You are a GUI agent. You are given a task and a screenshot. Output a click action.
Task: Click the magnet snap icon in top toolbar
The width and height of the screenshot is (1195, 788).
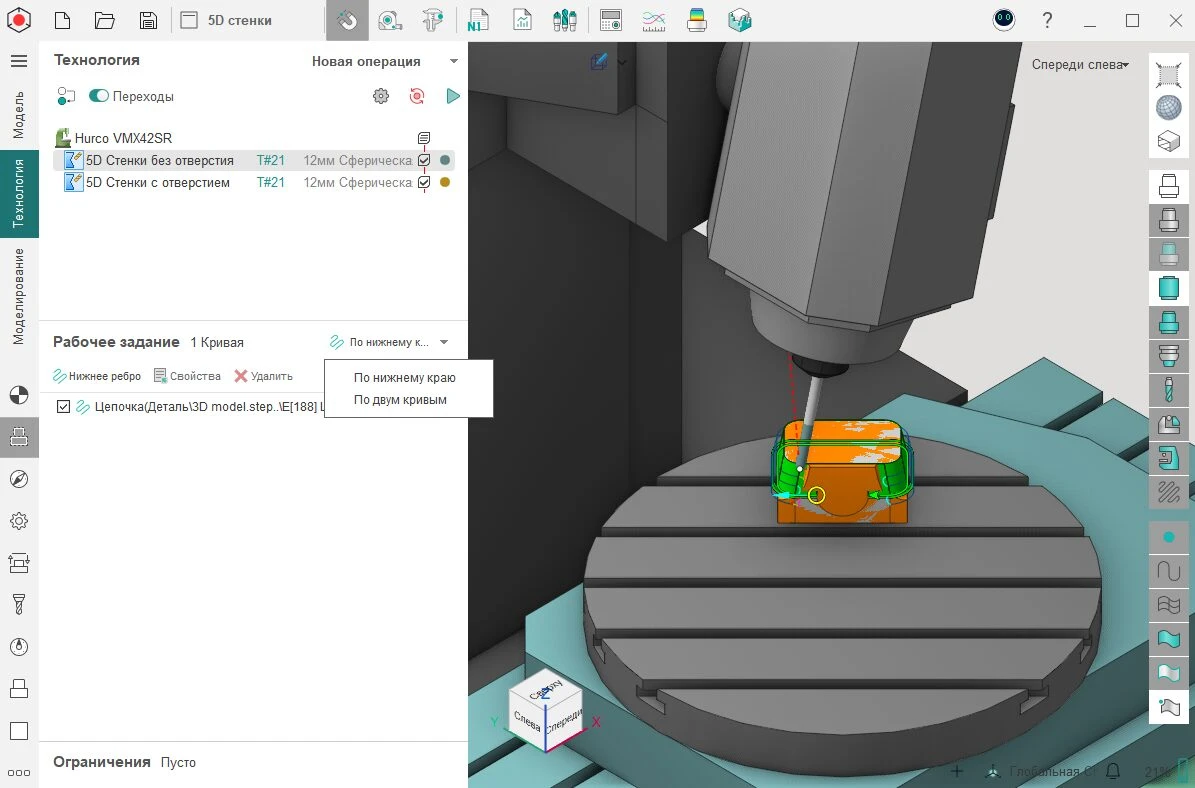click(x=347, y=20)
